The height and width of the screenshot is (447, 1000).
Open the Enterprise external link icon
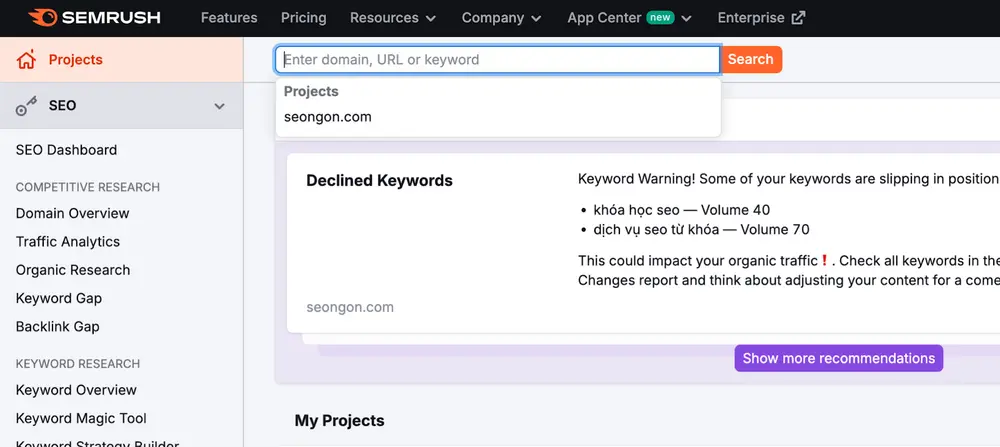pyautogui.click(x=798, y=18)
